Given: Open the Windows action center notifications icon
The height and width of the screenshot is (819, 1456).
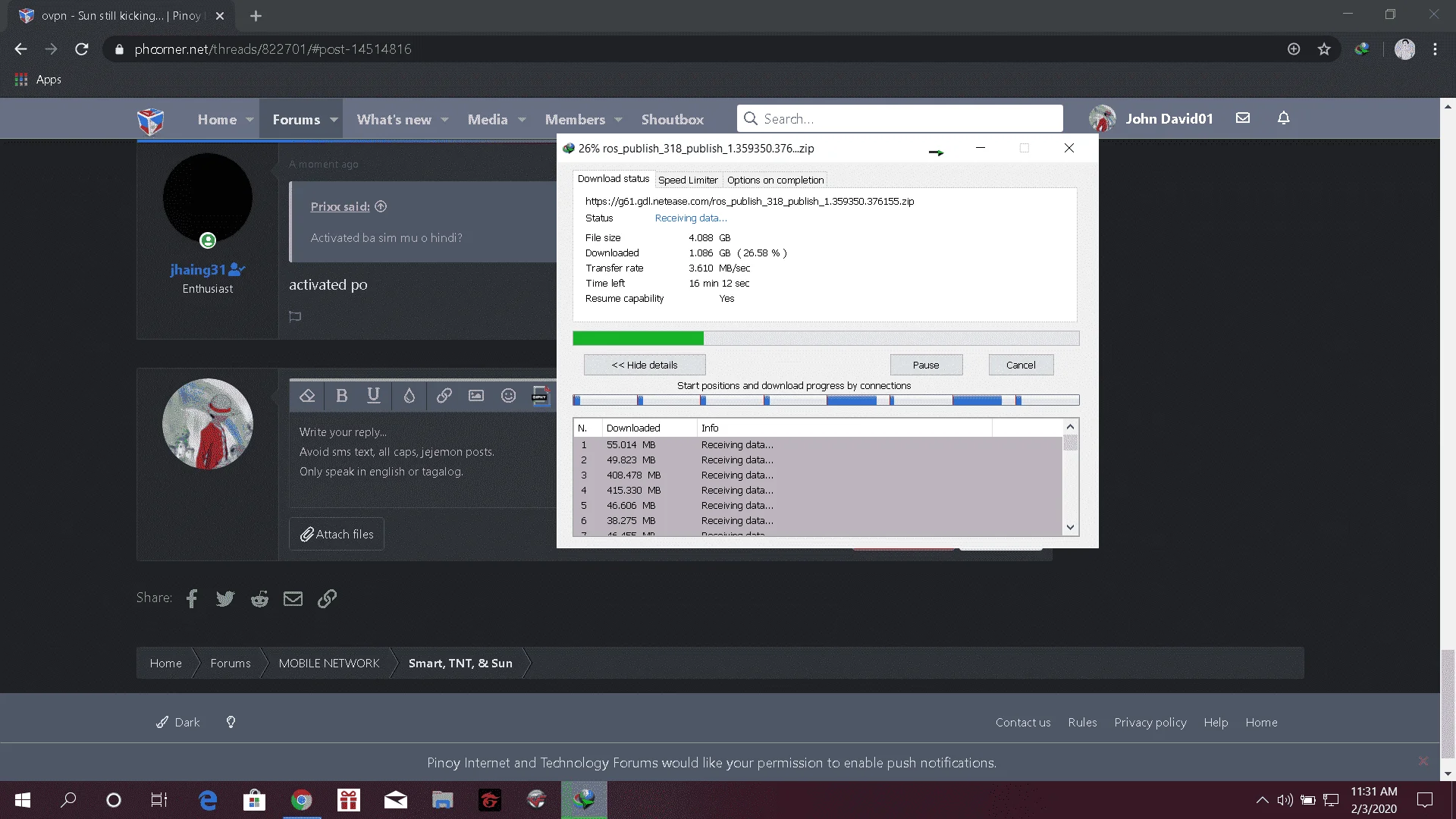Looking at the screenshot, I should pos(1425,800).
